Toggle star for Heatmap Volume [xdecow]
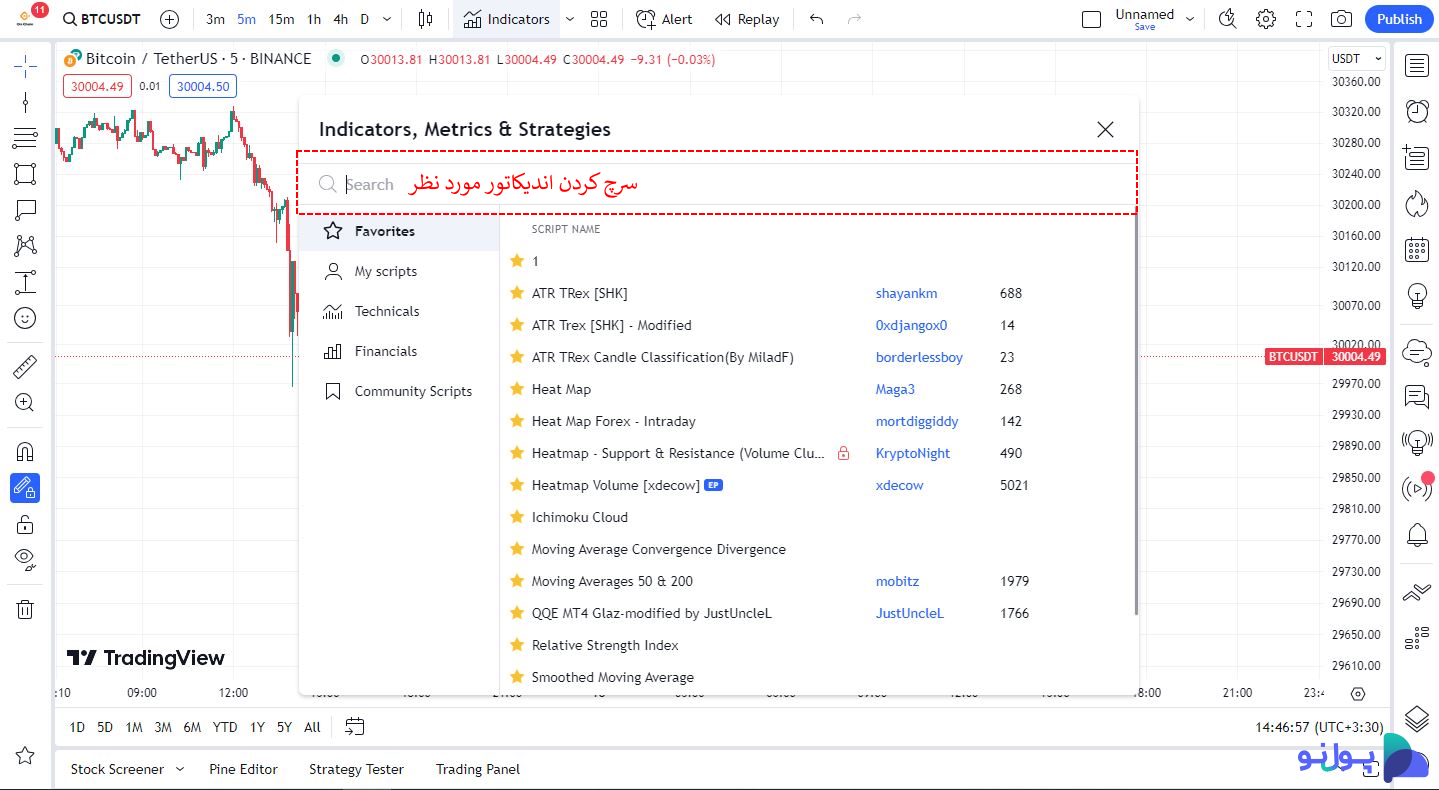Image resolution: width=1439 pixels, height=790 pixels. click(517, 485)
